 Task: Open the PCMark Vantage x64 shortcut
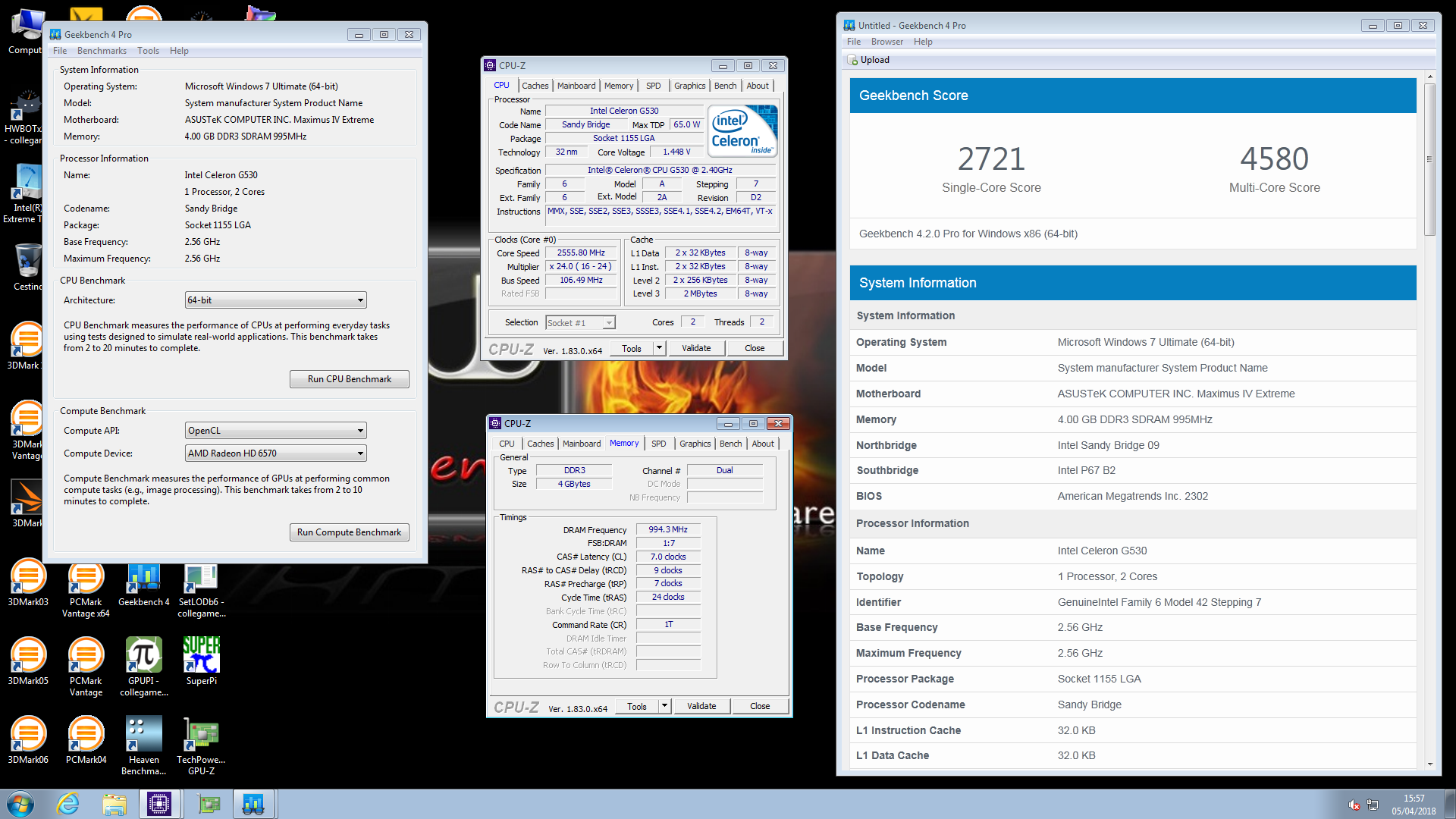[86, 590]
